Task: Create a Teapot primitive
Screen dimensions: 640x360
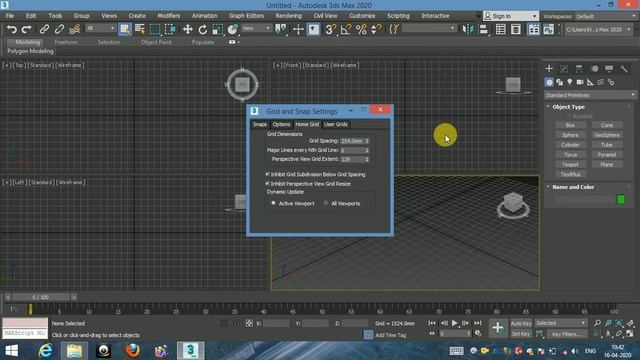Action: pyautogui.click(x=570, y=164)
